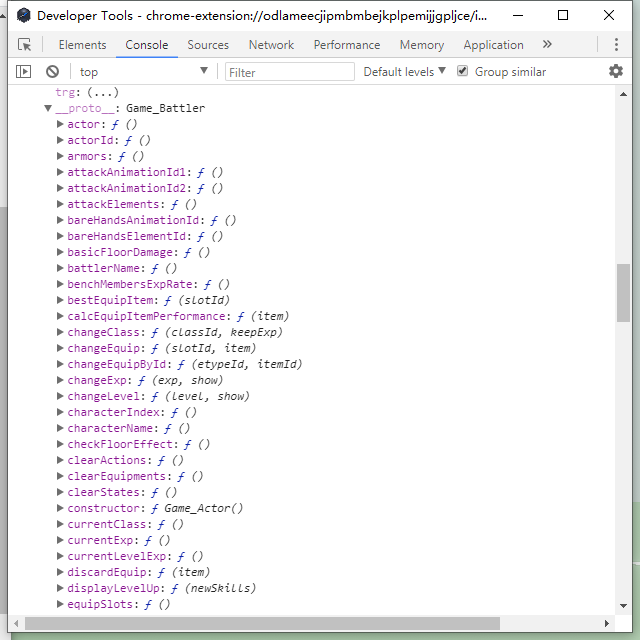Screen dimensions: 640x640
Task: Invoke getter for trg (...)
Action: coord(103,92)
